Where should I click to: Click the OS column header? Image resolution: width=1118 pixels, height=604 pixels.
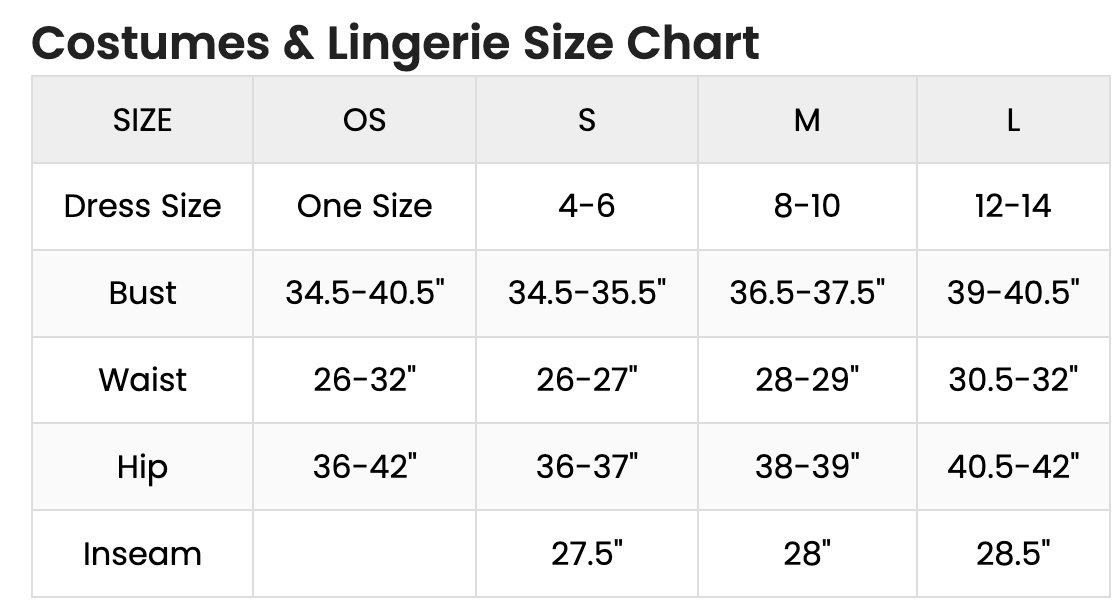(364, 120)
